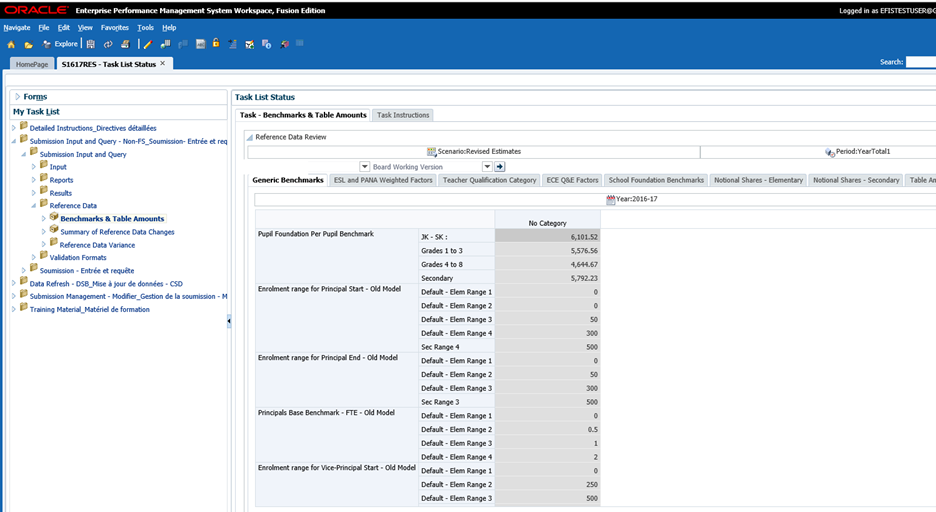Click the Home icon in the toolbar
The width and height of the screenshot is (936, 512).
coord(11,44)
